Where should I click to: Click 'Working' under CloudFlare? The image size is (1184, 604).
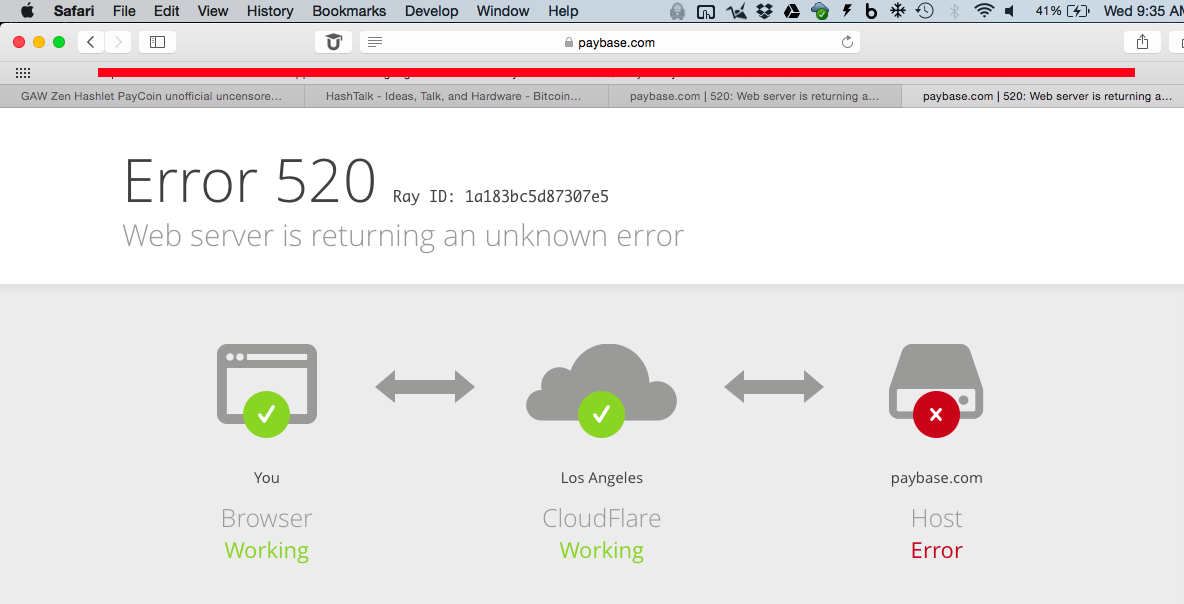click(602, 550)
